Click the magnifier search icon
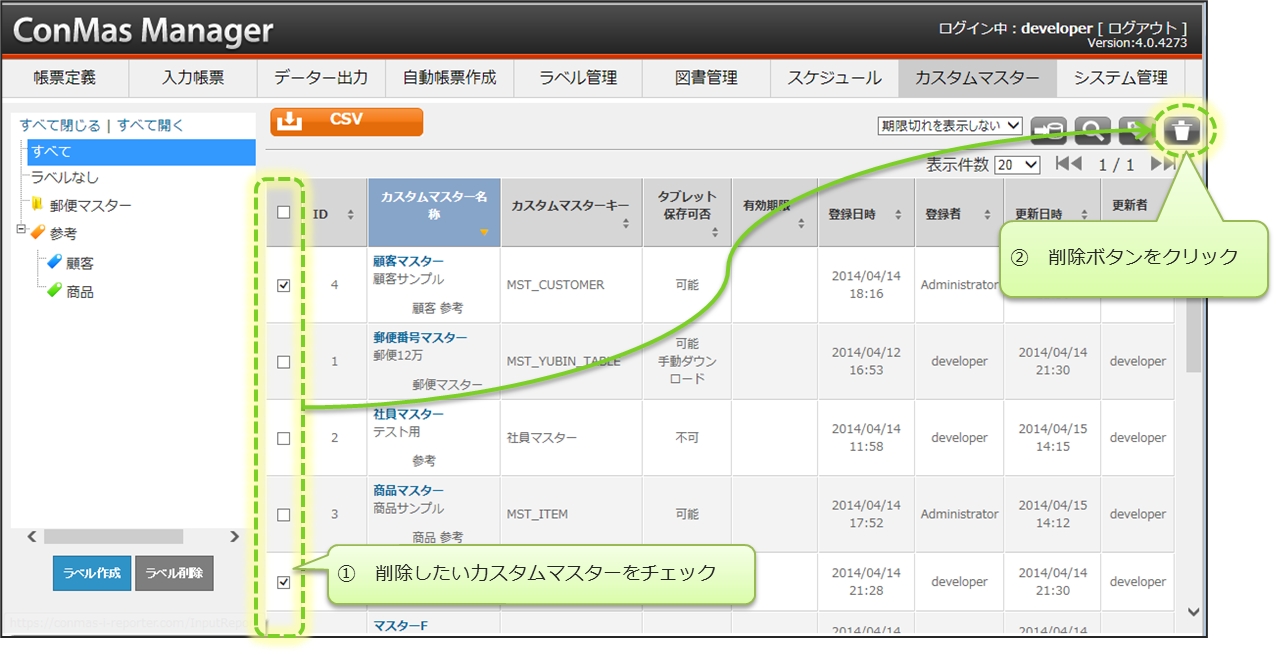The height and width of the screenshot is (655, 1276). 1093,131
